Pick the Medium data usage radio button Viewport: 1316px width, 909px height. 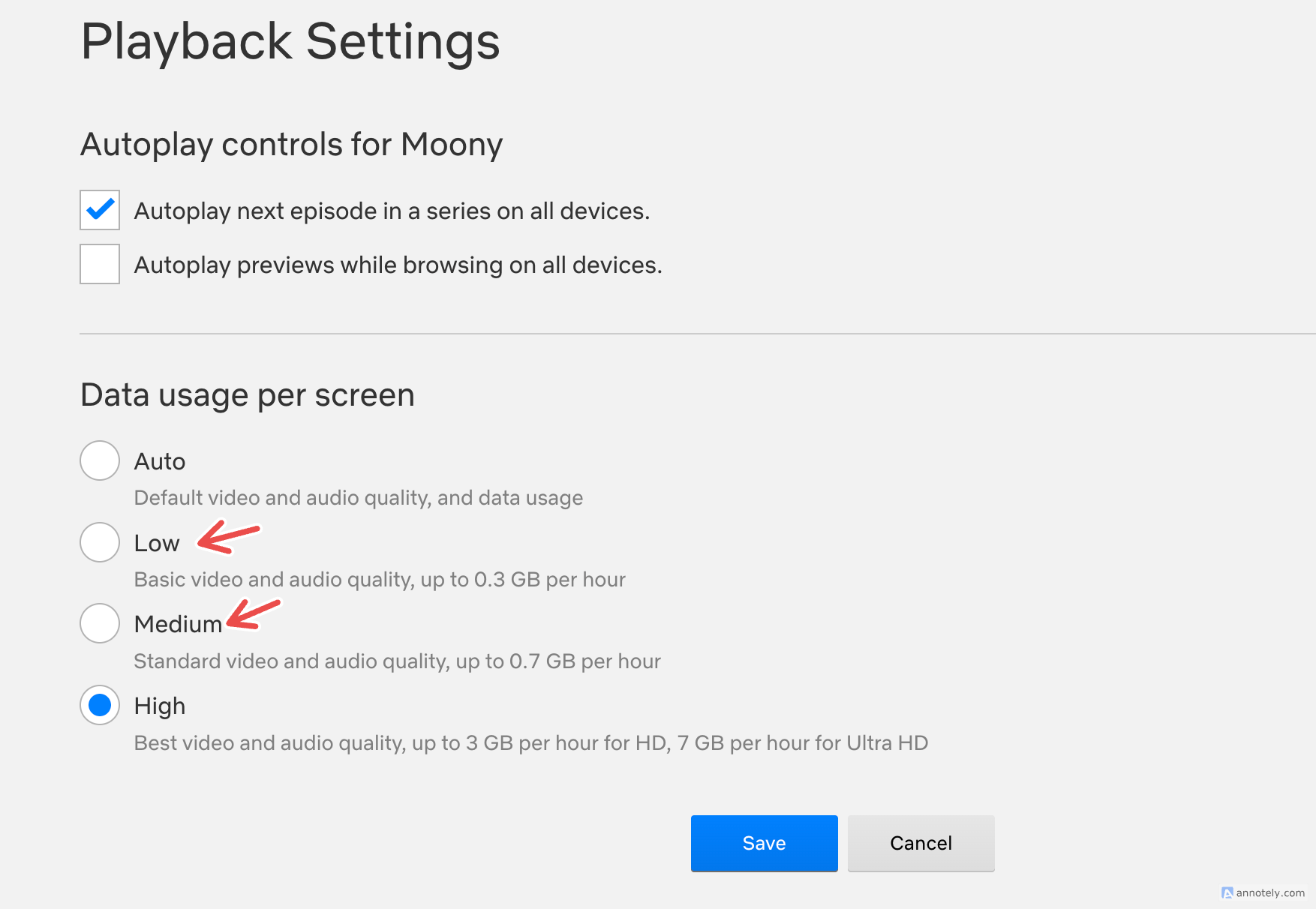pyautogui.click(x=100, y=623)
